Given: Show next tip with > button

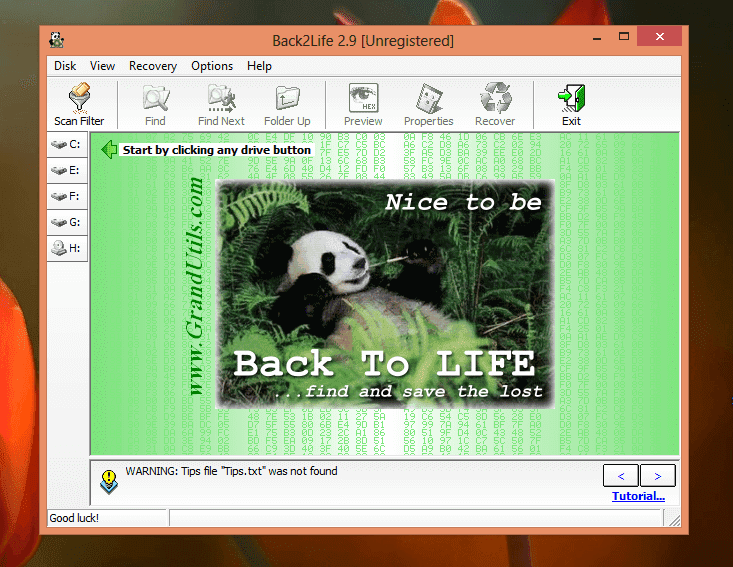Looking at the screenshot, I should [x=658, y=476].
